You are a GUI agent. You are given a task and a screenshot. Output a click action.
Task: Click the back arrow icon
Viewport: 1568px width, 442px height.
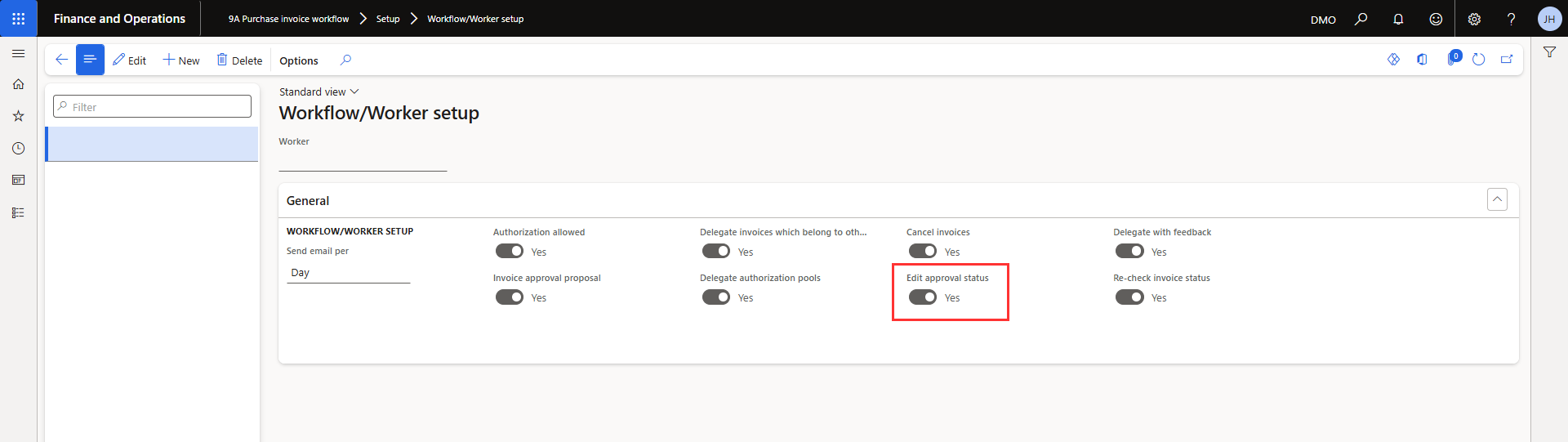[61, 60]
